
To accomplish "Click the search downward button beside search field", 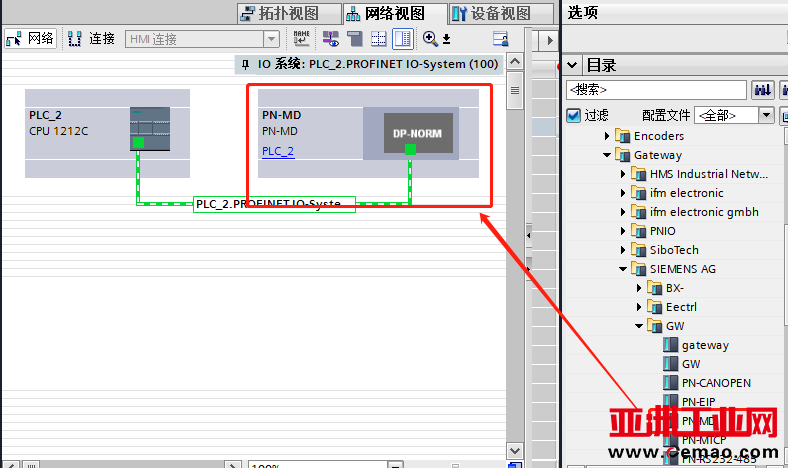I will [762, 90].
